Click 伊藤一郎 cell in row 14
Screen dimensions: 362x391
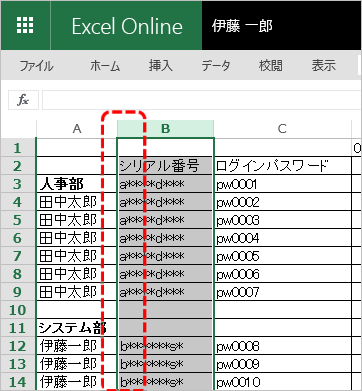click(x=77, y=382)
